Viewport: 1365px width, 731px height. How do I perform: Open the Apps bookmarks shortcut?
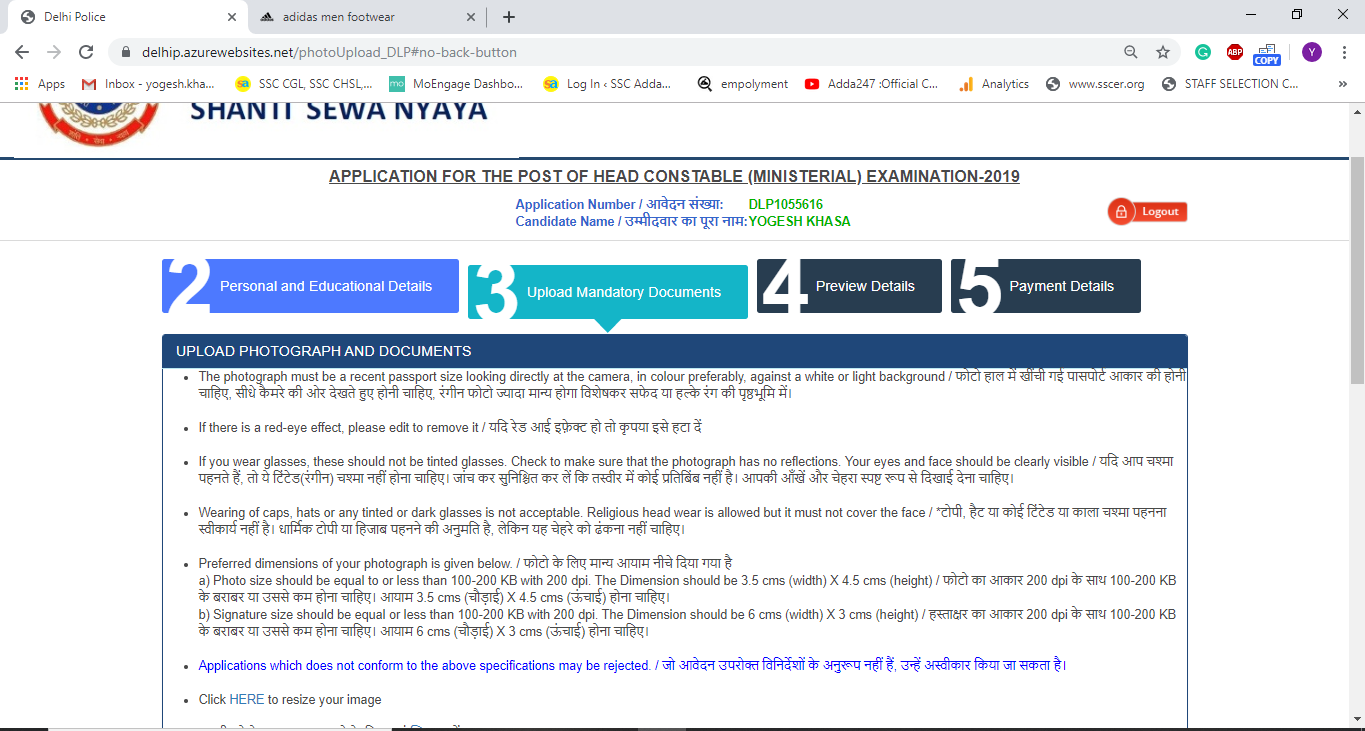pyautogui.click(x=40, y=84)
